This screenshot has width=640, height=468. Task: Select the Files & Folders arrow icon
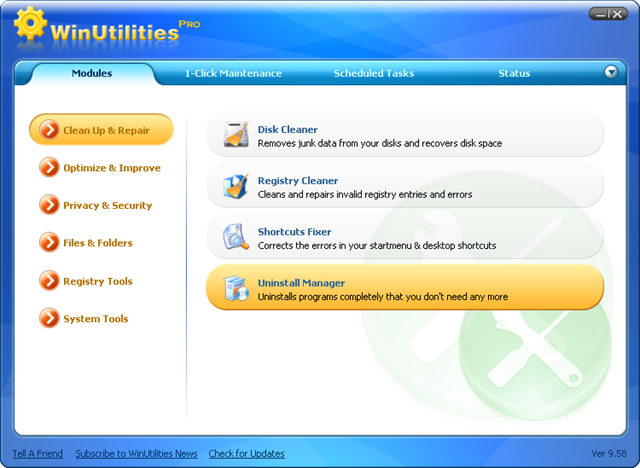pyautogui.click(x=49, y=242)
